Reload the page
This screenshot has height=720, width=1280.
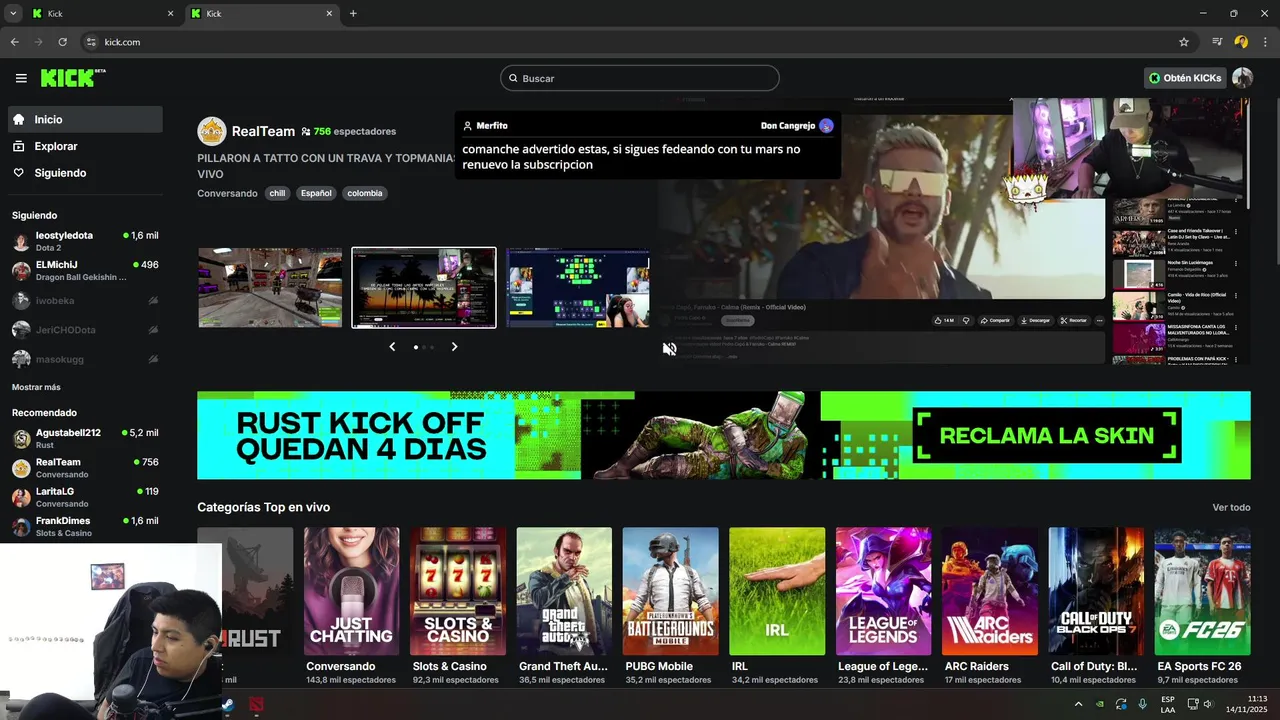(62, 42)
